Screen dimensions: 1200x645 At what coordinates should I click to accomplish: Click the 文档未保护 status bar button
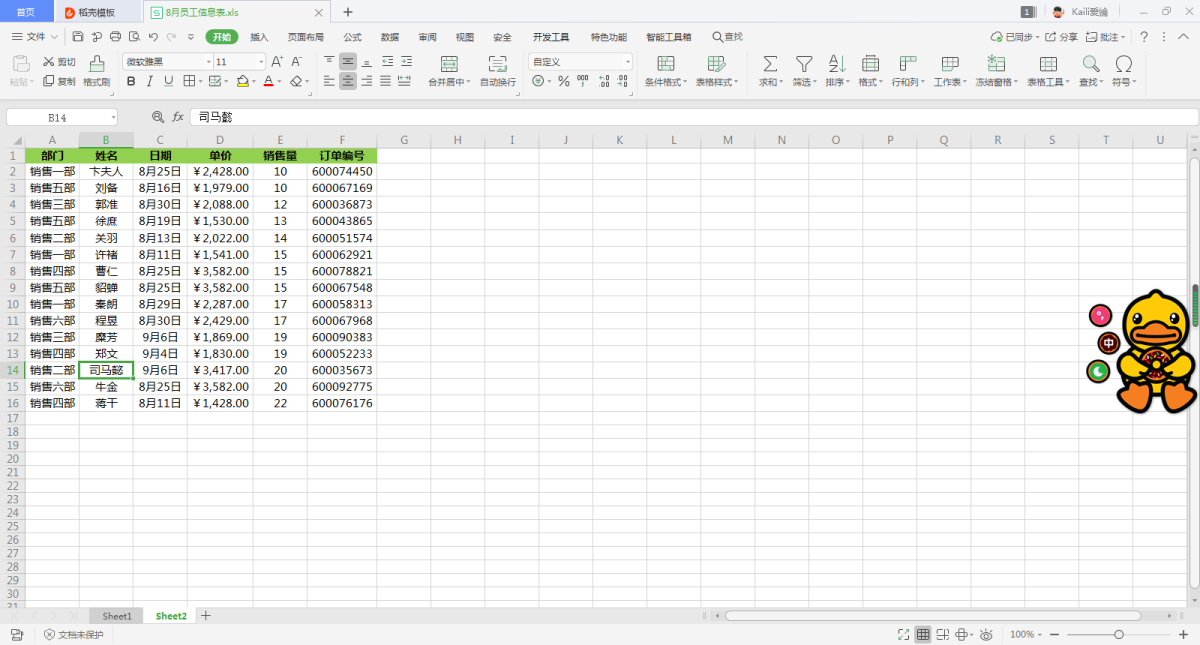73,635
